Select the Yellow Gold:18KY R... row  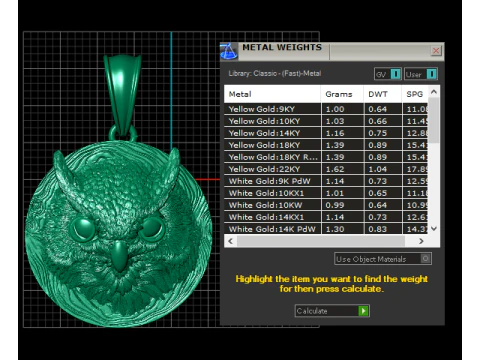coord(326,157)
